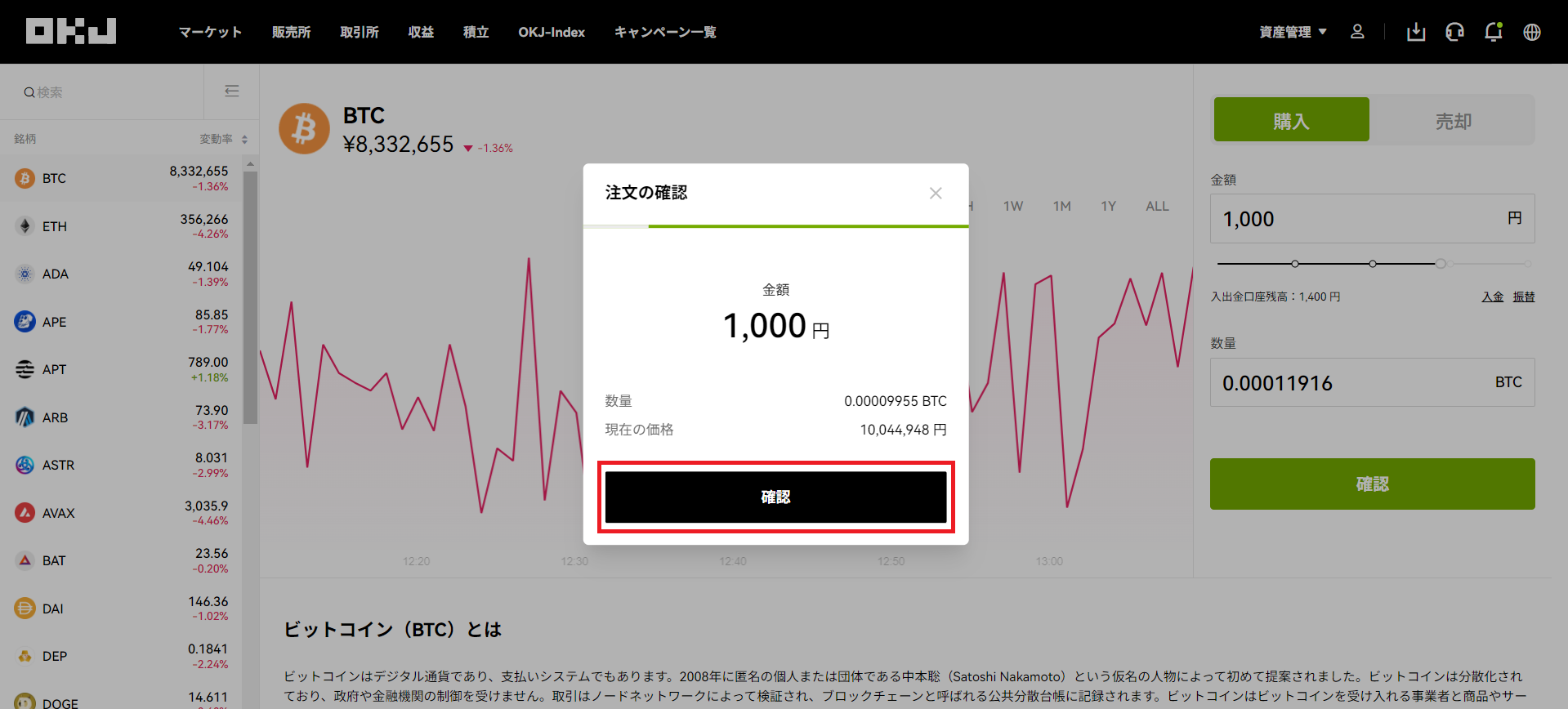Click the 10,044,948 円 current price in dialog

(903, 430)
